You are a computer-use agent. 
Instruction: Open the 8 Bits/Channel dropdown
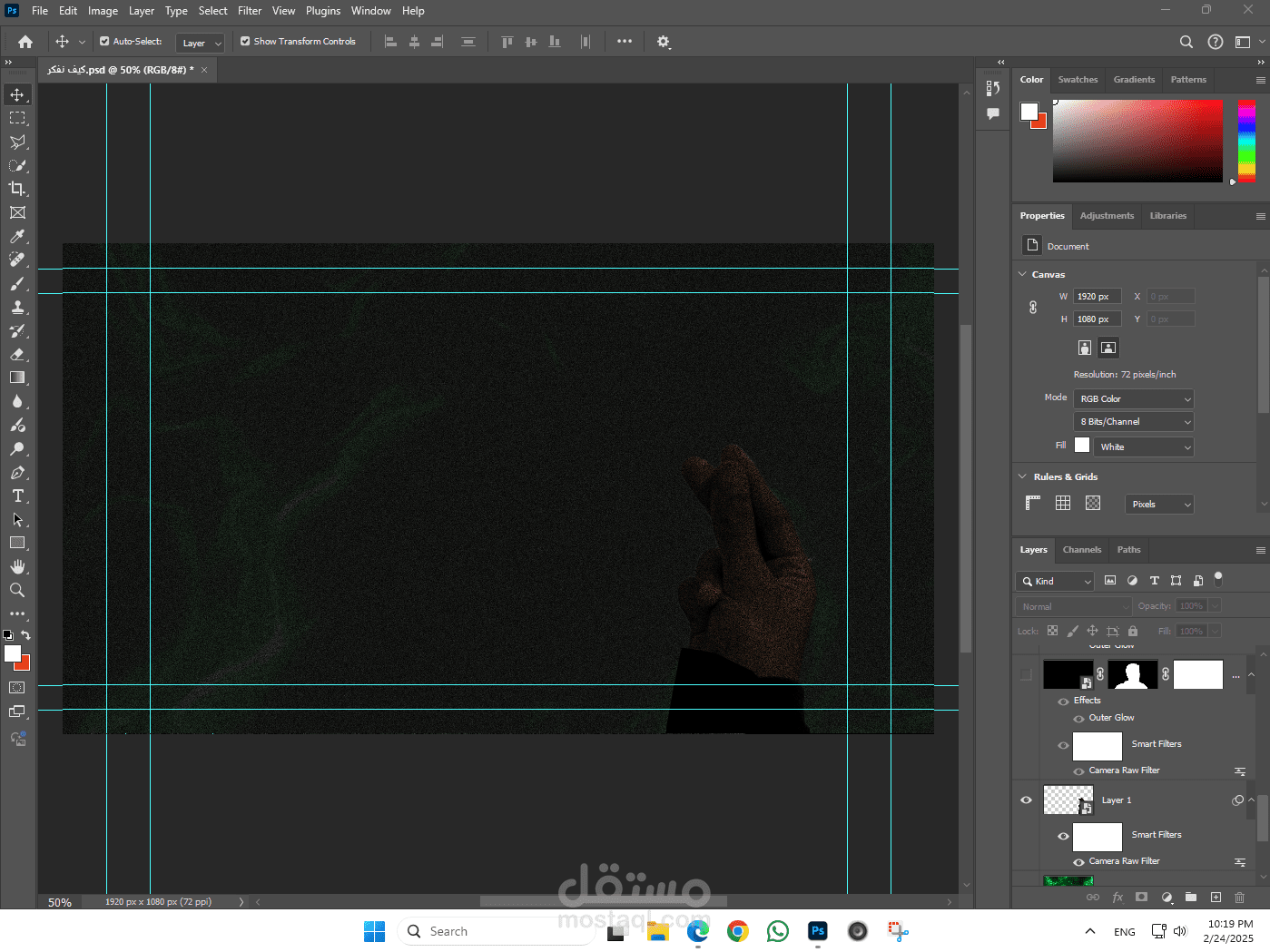point(1134,422)
